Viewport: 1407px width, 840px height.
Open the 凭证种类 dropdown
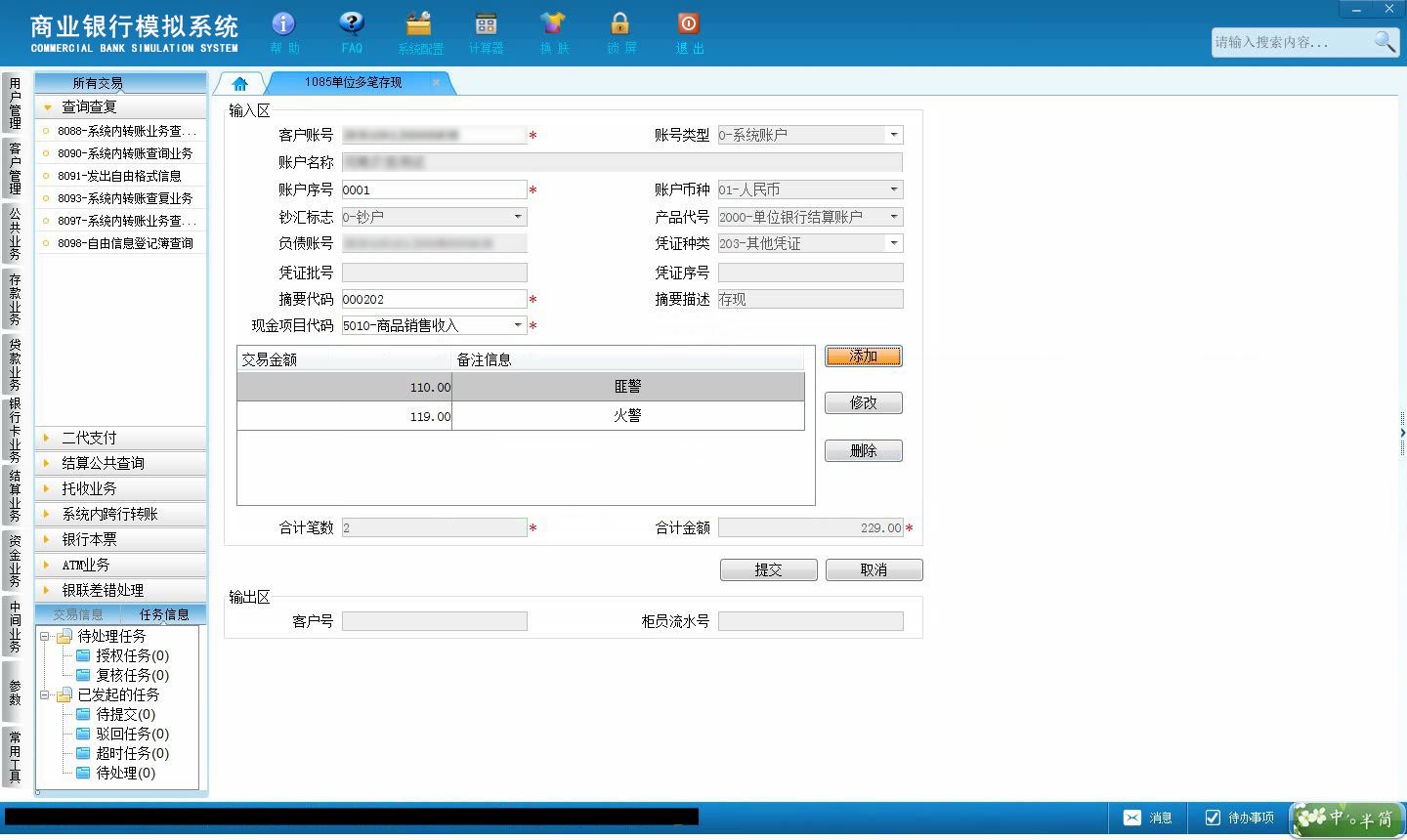coord(894,243)
